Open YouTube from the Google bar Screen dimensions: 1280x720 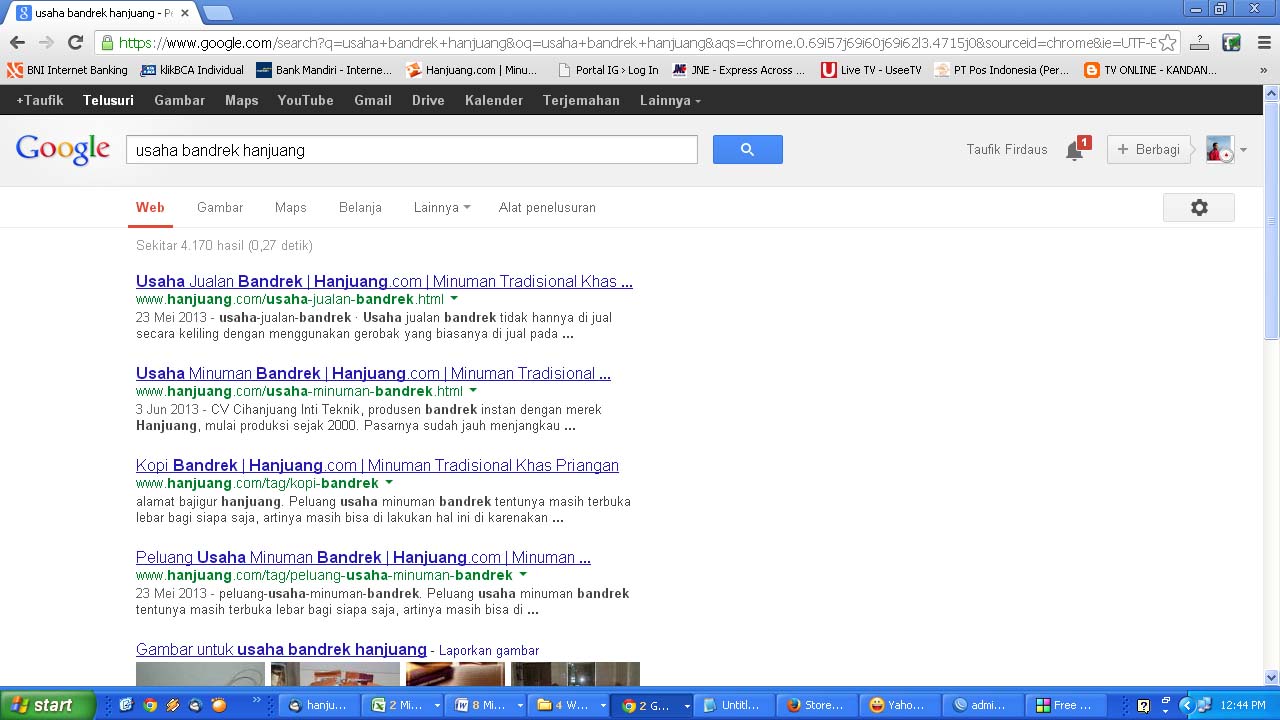306,100
